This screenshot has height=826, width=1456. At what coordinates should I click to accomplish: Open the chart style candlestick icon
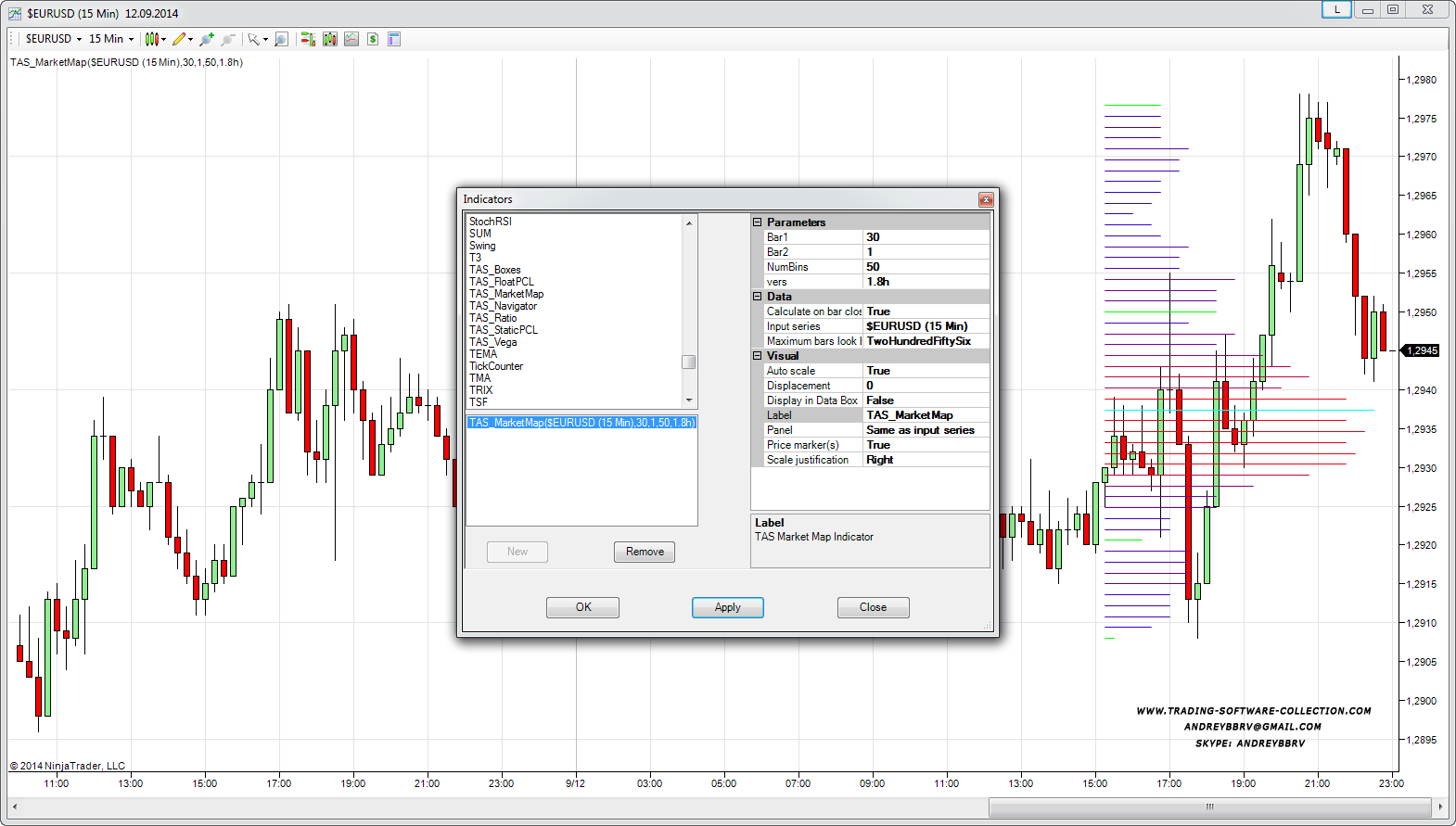(x=151, y=39)
